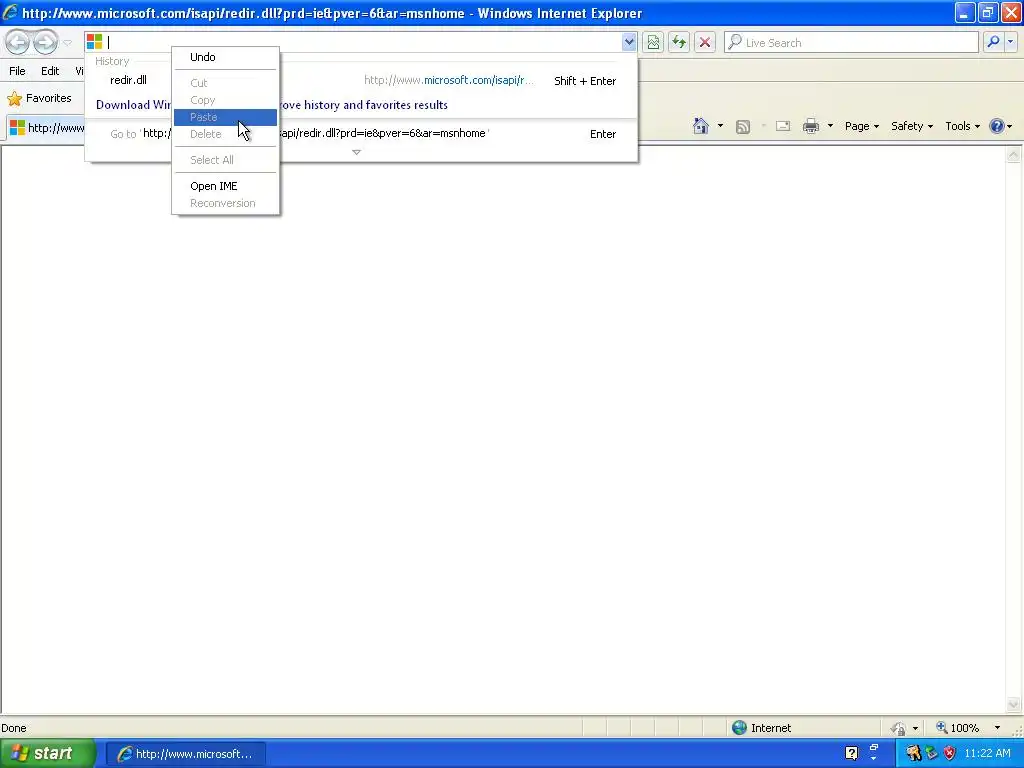Choose Copy in the context menu
Image resolution: width=1024 pixels, height=768 pixels.
coord(225,100)
